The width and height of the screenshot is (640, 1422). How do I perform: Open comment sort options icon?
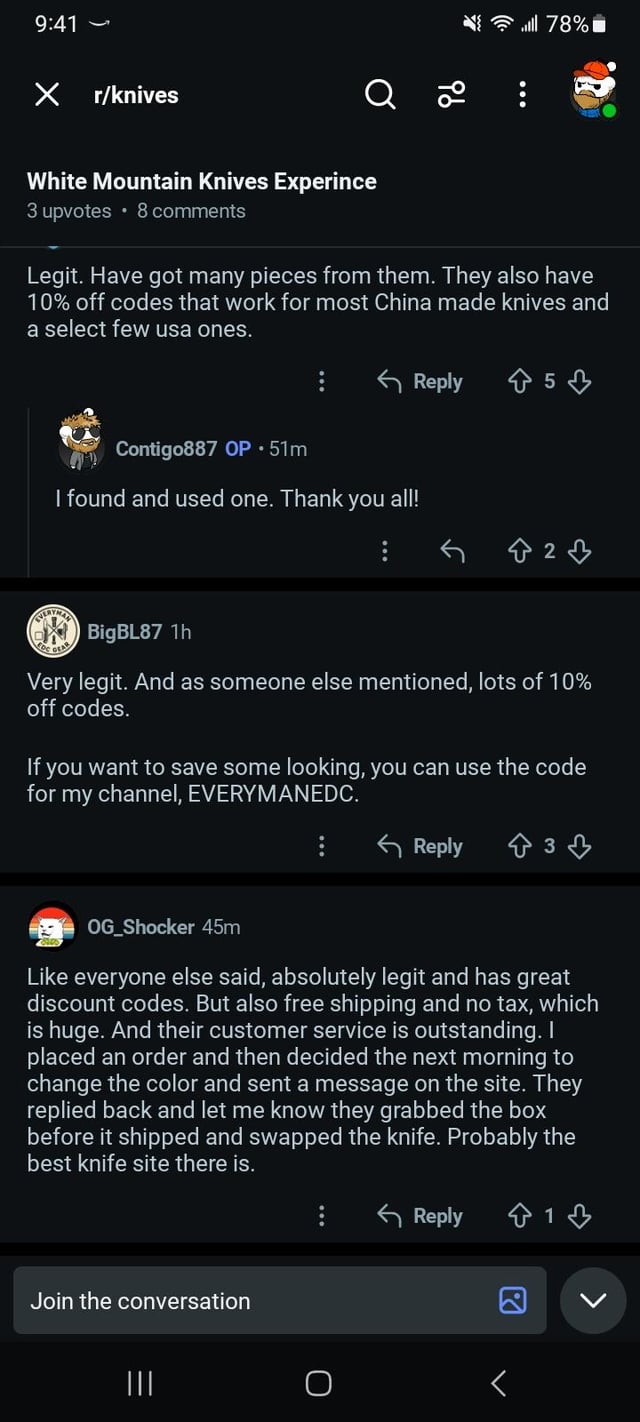(451, 95)
